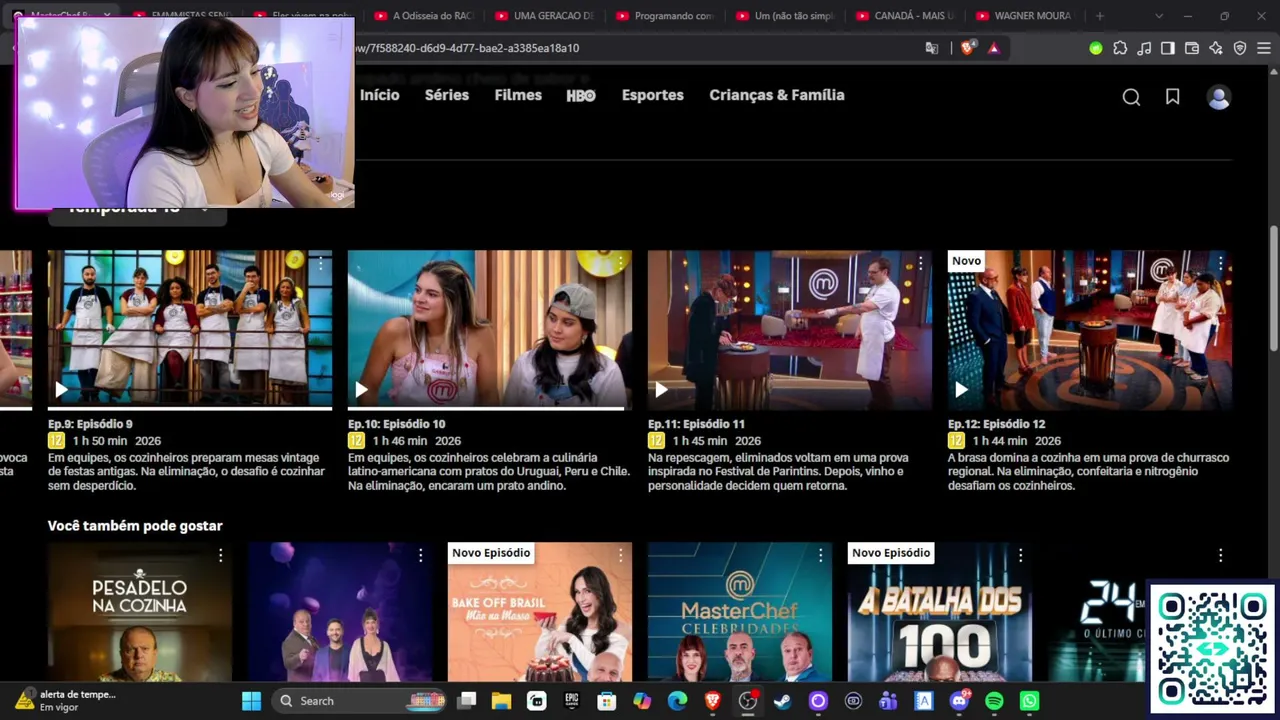Open a new browser tab
This screenshot has width=1280, height=720.
pyautogui.click(x=1100, y=16)
